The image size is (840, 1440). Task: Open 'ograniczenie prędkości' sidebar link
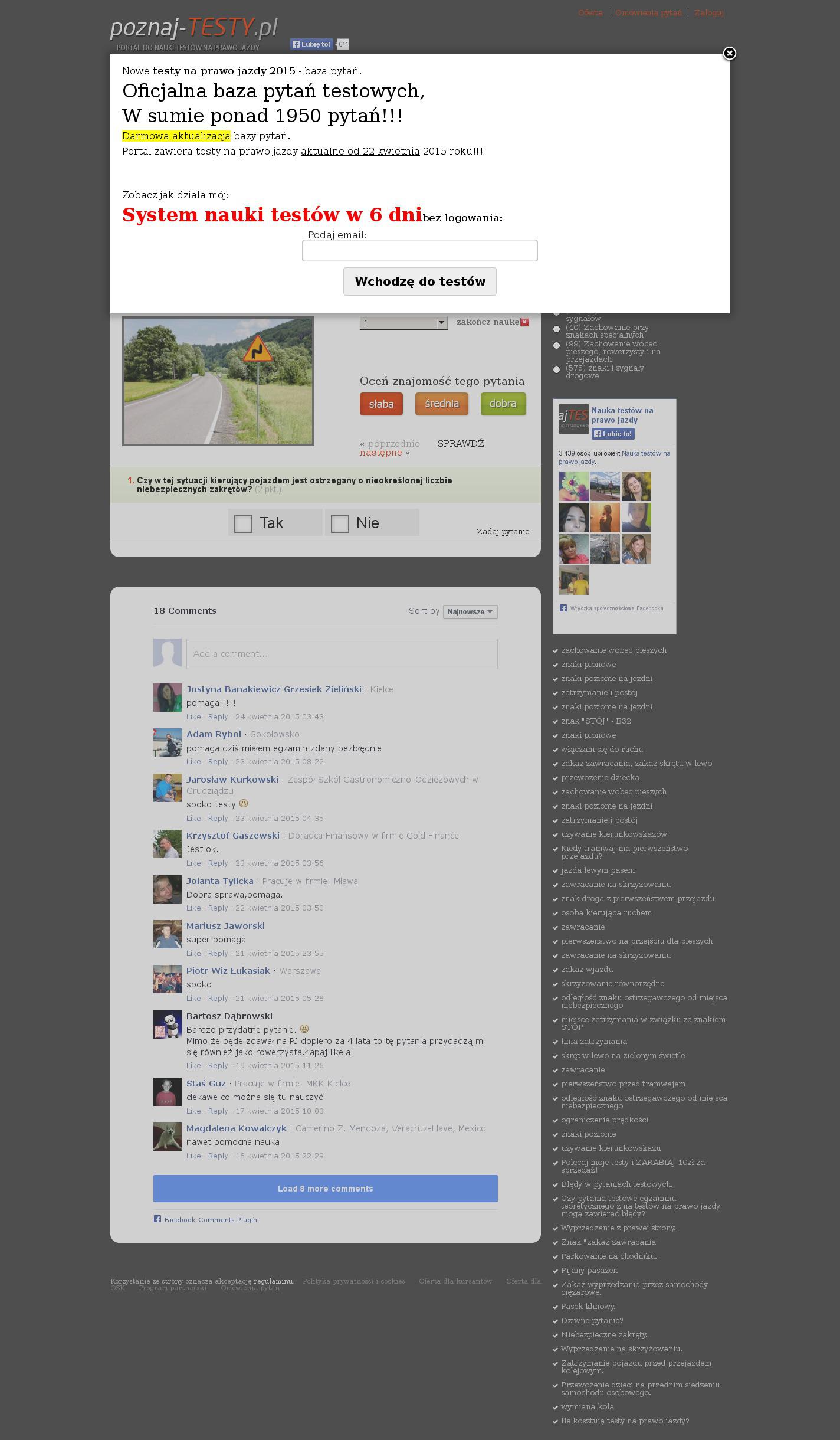(x=605, y=1120)
